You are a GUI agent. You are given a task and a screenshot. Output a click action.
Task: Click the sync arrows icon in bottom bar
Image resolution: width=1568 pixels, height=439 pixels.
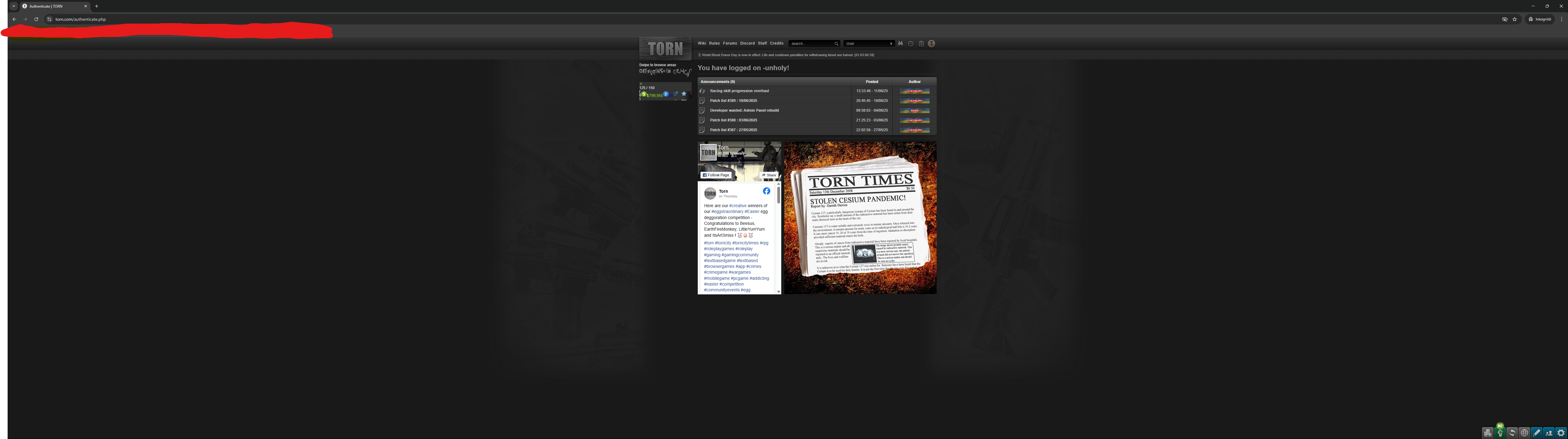click(1512, 433)
